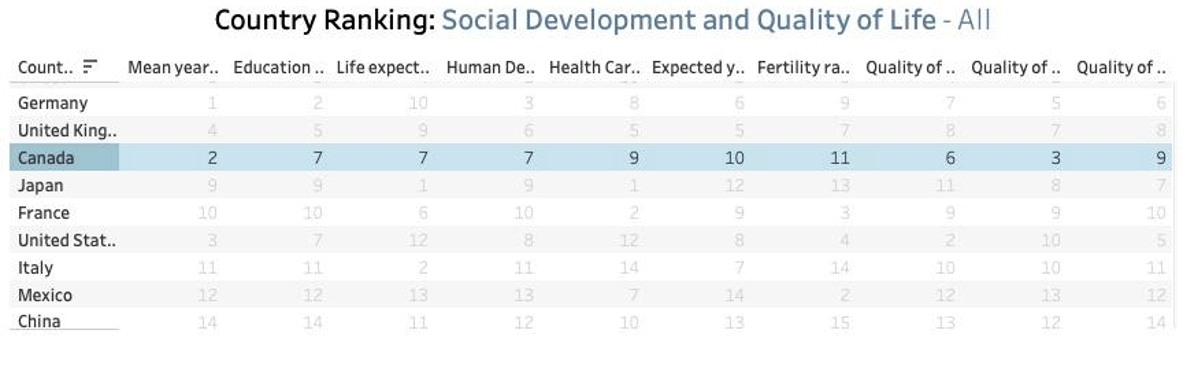Select the United States row label

(66, 240)
